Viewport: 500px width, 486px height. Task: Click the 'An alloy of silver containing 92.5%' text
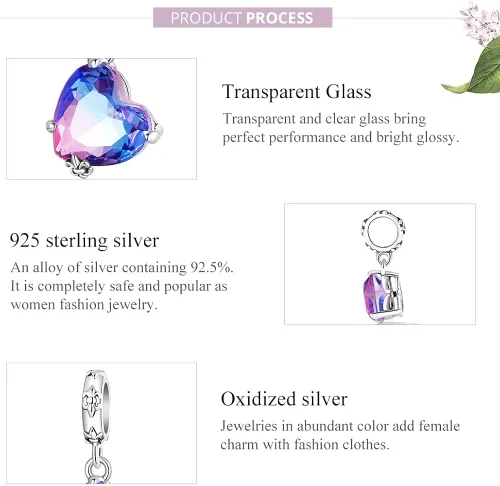[x=121, y=267]
